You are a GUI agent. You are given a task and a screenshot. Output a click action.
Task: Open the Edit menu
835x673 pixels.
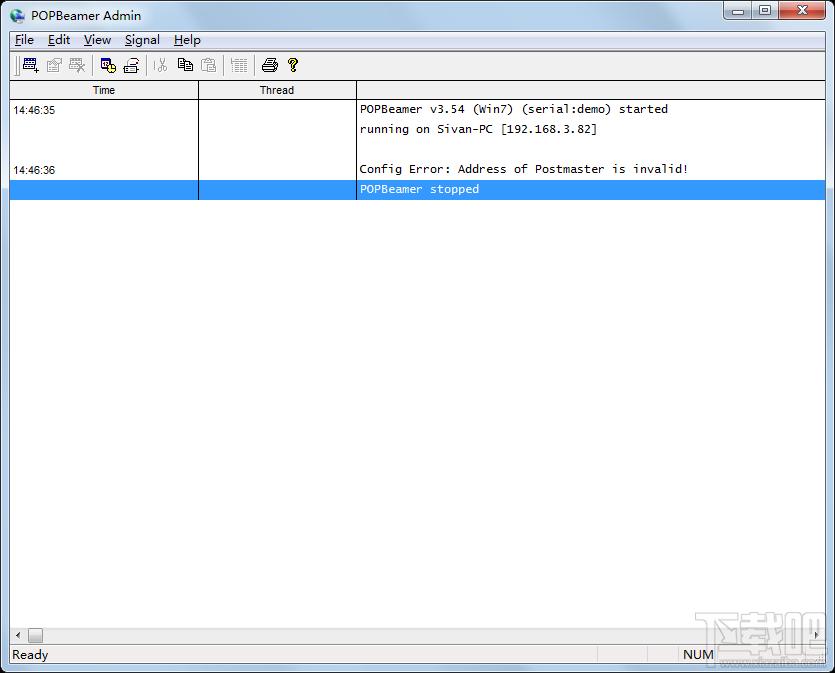[59, 40]
